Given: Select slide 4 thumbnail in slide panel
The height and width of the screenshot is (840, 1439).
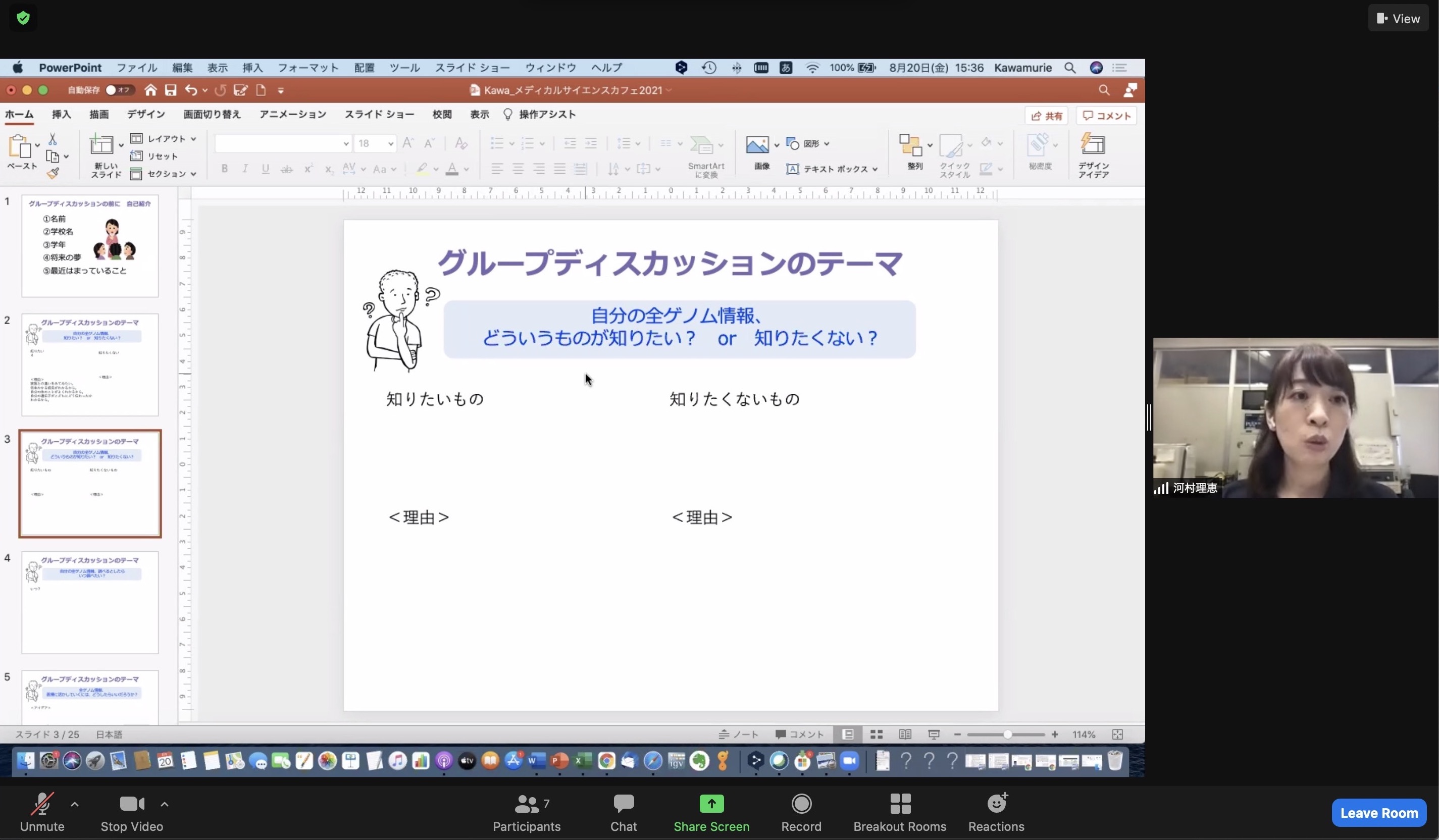Looking at the screenshot, I should tap(90, 602).
